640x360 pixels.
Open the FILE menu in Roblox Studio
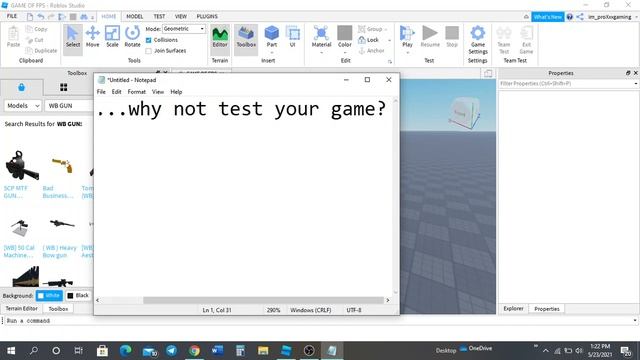(12, 16)
